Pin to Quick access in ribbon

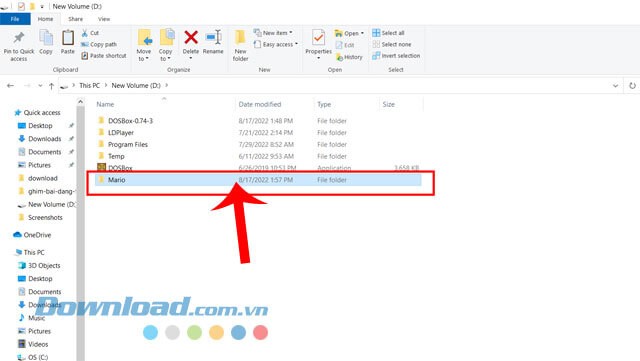pos(19,47)
